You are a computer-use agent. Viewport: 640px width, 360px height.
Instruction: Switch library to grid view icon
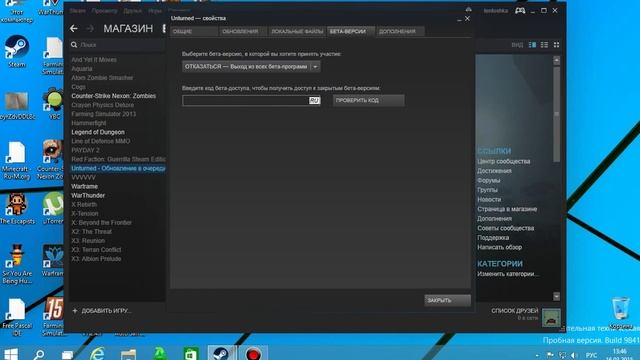coord(556,45)
